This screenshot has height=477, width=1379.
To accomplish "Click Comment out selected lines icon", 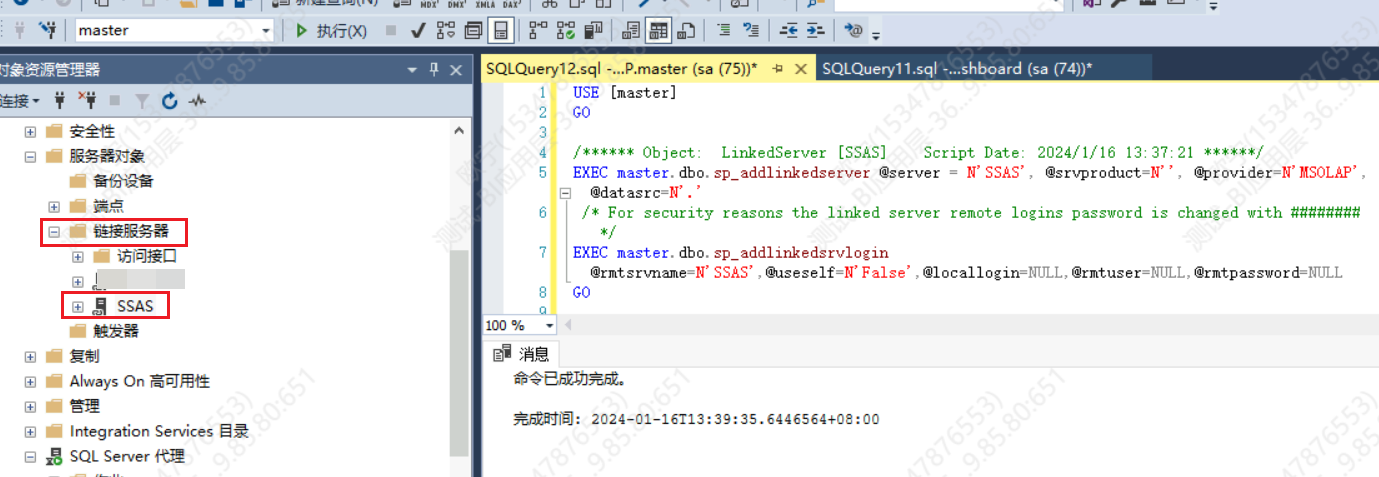I will (x=724, y=30).
